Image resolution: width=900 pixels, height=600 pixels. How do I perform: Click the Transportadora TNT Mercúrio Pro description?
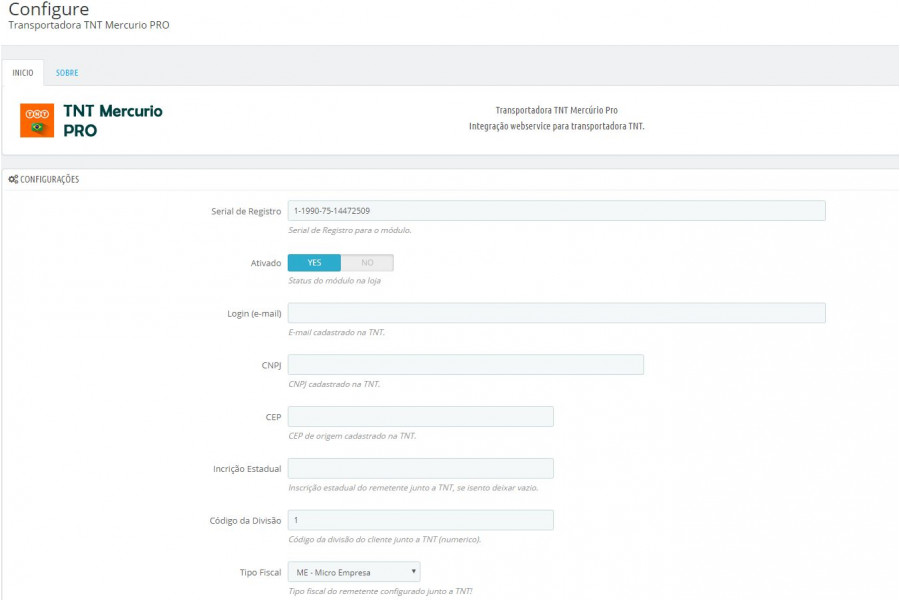[557, 110]
